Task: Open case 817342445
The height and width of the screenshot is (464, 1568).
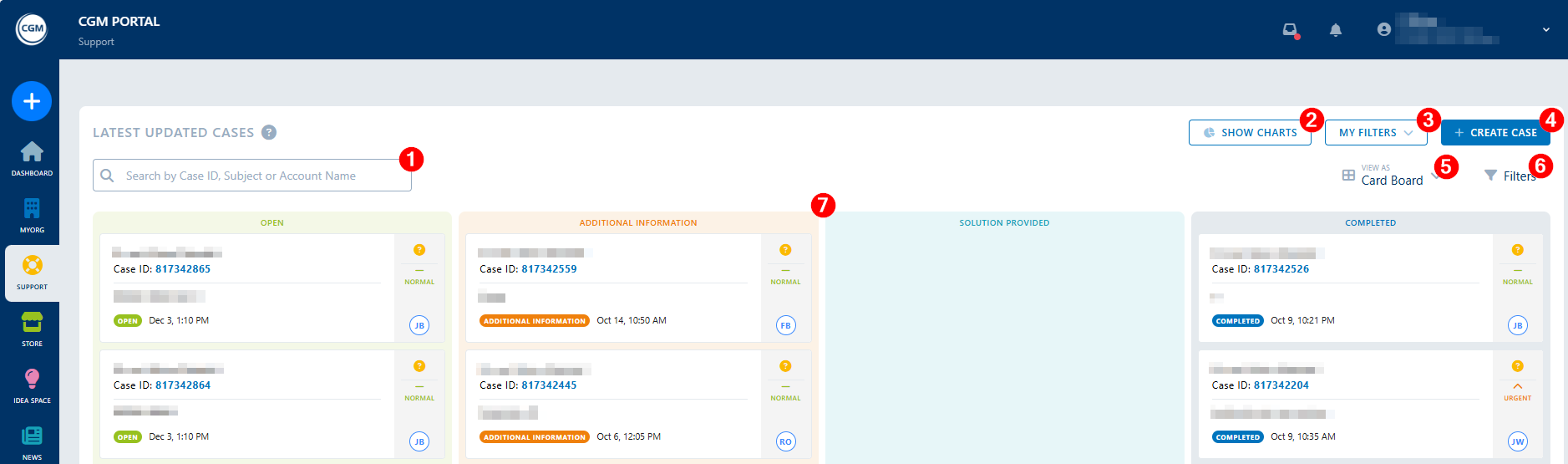Action: click(x=549, y=385)
